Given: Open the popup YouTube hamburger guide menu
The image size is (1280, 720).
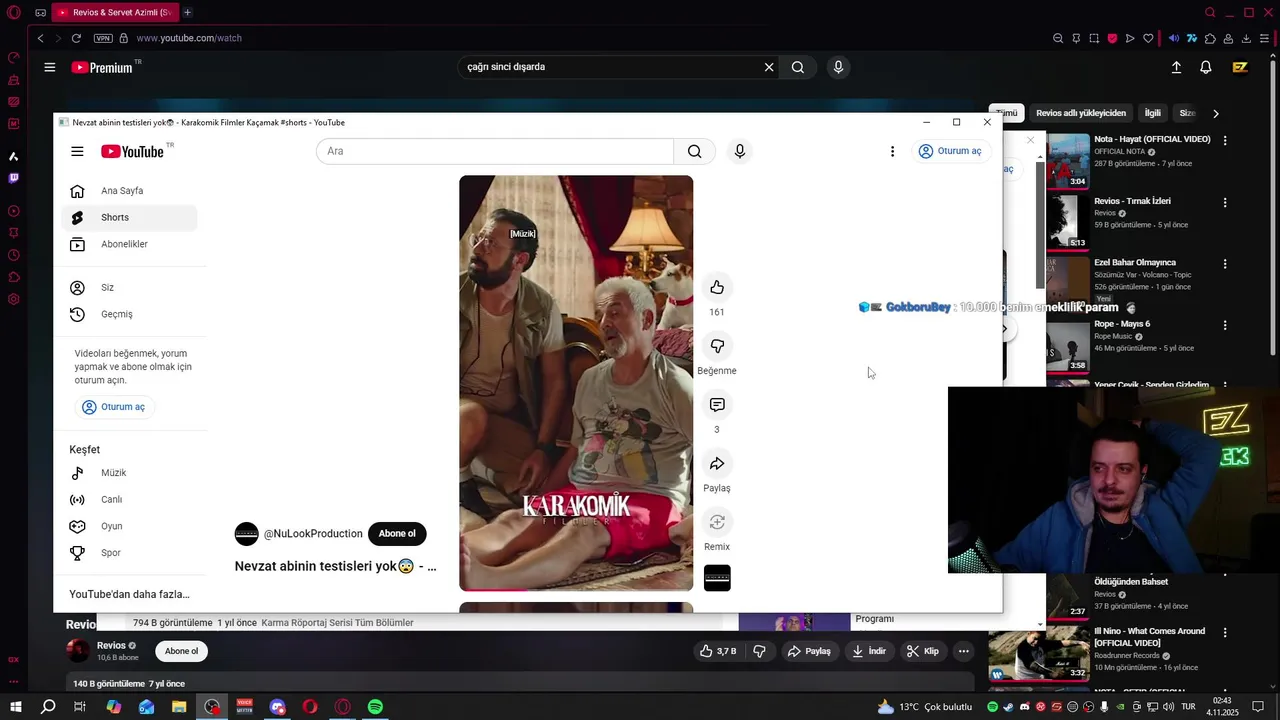Looking at the screenshot, I should click(x=77, y=151).
